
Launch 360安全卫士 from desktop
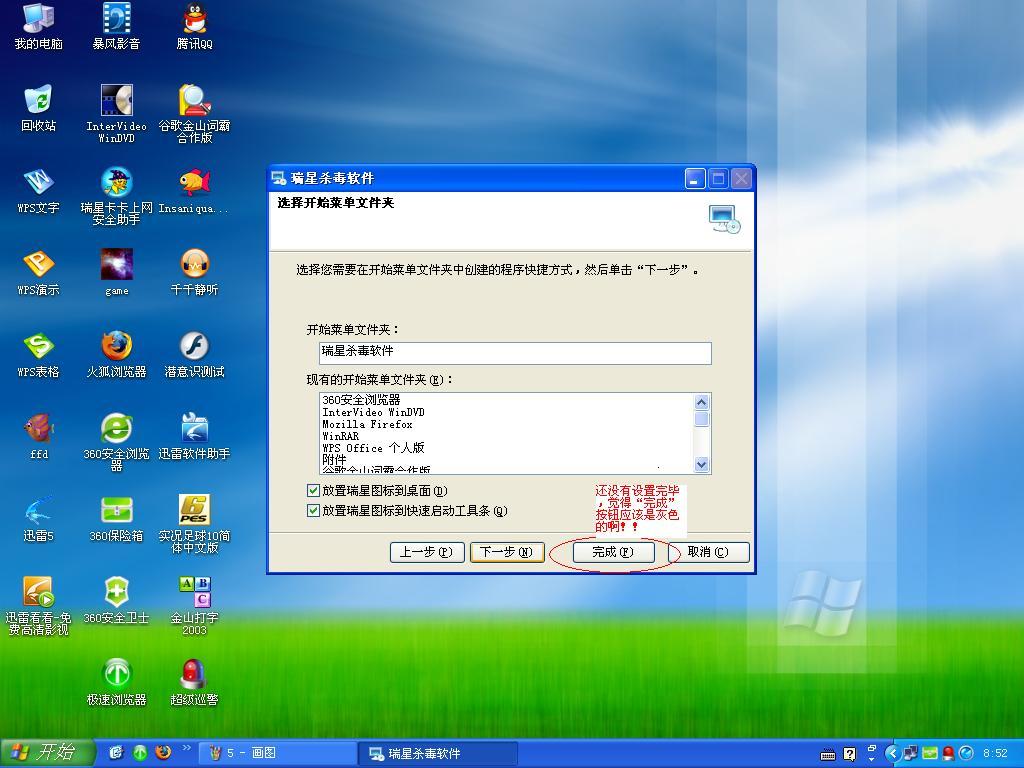[116, 601]
